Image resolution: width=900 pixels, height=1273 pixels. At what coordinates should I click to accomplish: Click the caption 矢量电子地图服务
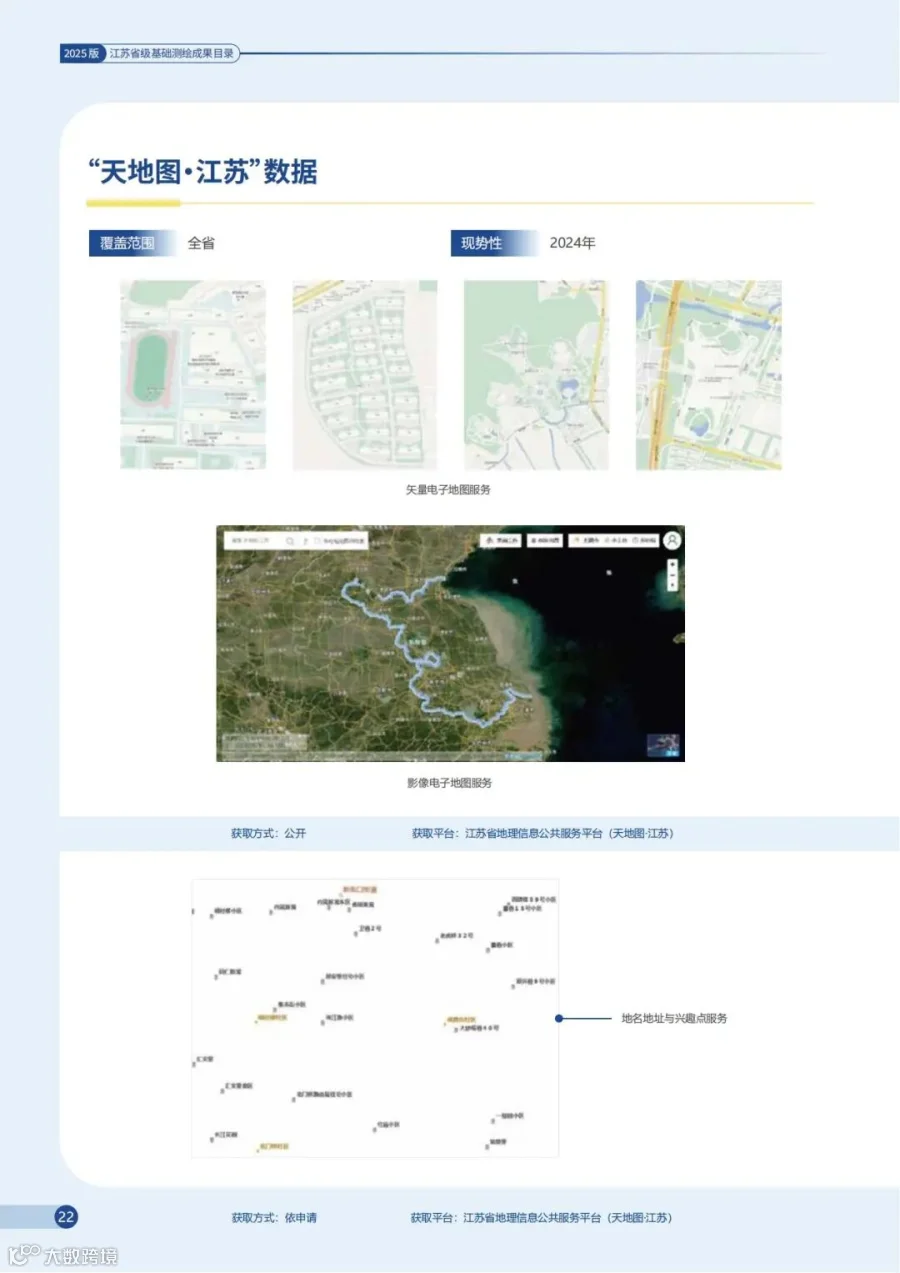448,490
